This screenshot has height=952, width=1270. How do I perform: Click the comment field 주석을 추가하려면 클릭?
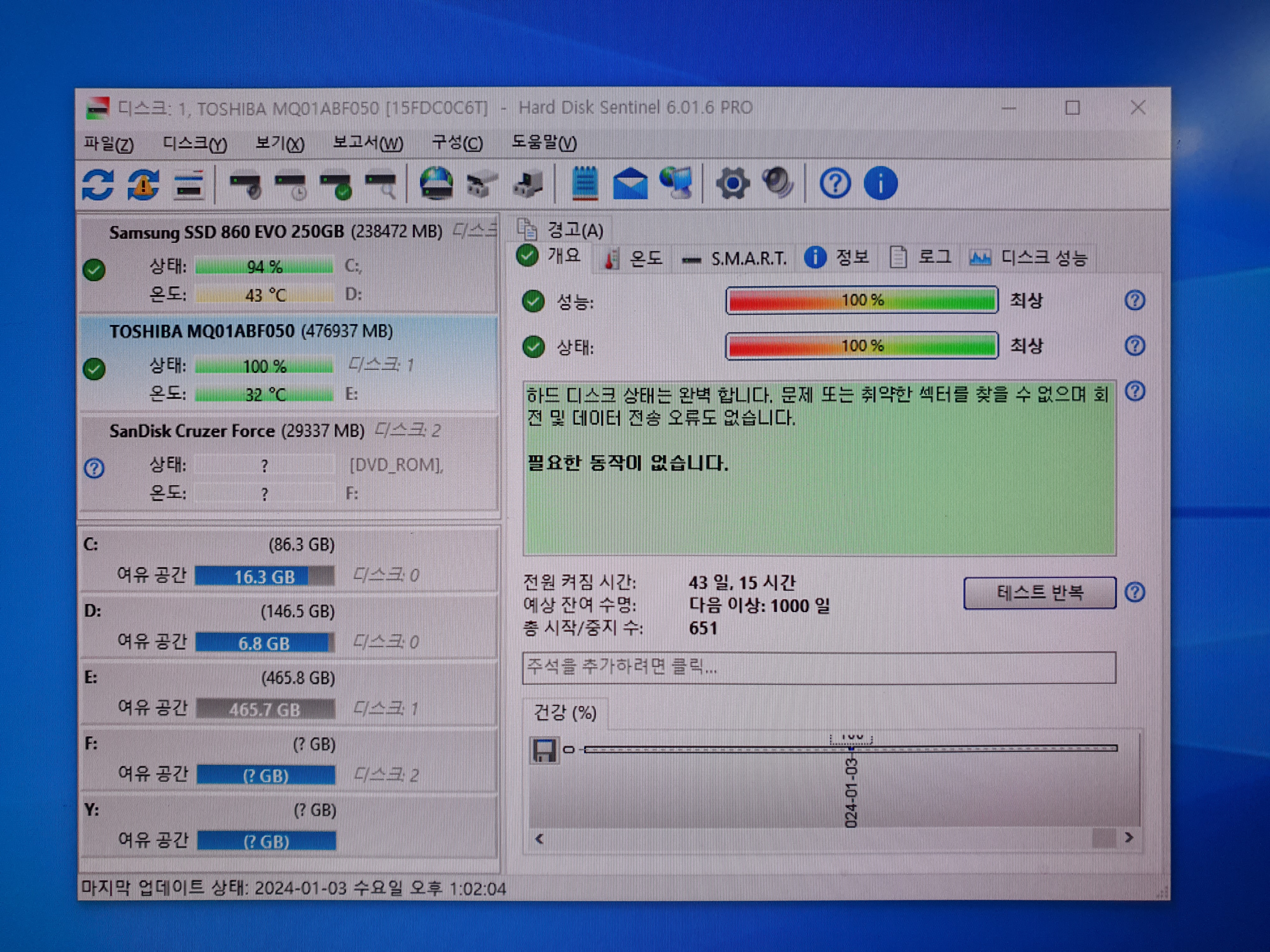coord(819,667)
